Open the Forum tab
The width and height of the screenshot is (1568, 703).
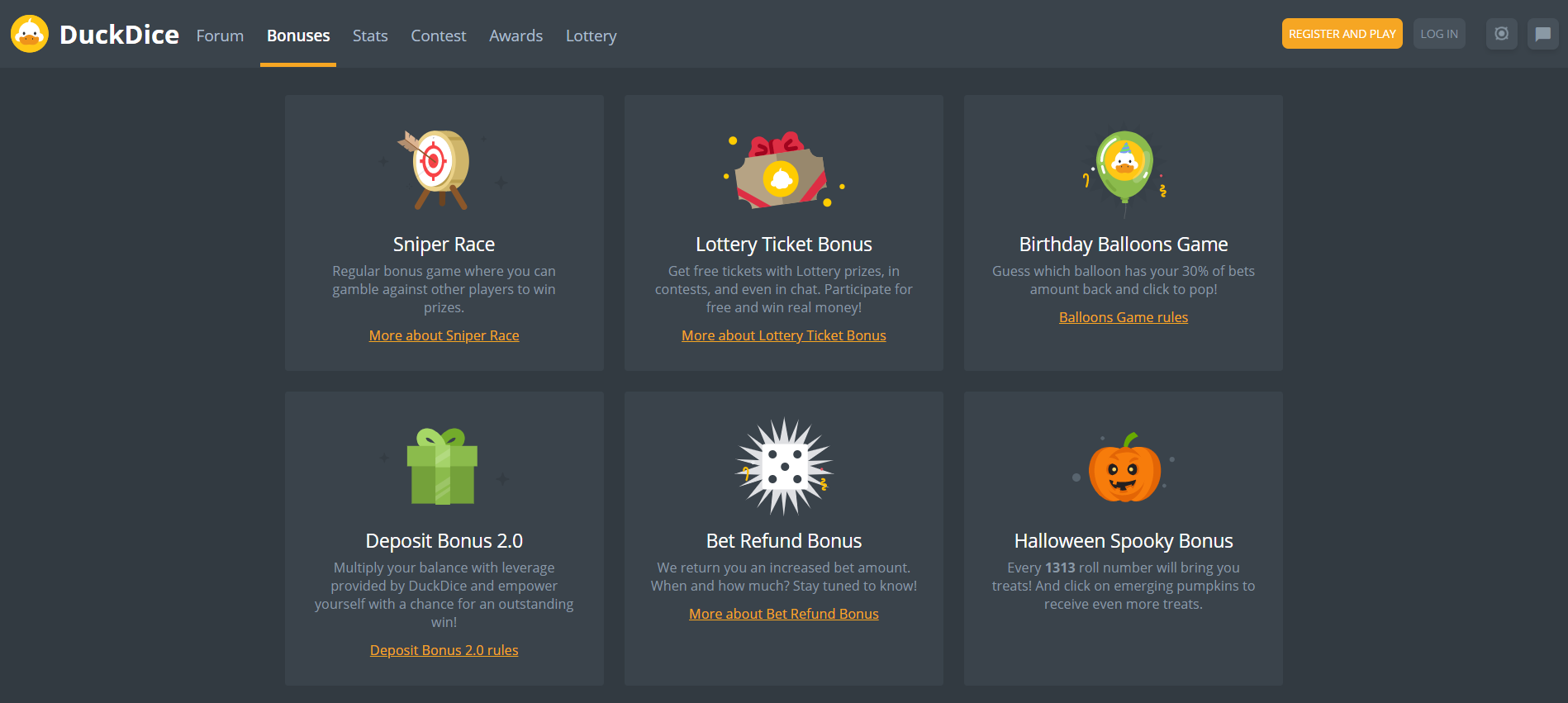coord(220,36)
